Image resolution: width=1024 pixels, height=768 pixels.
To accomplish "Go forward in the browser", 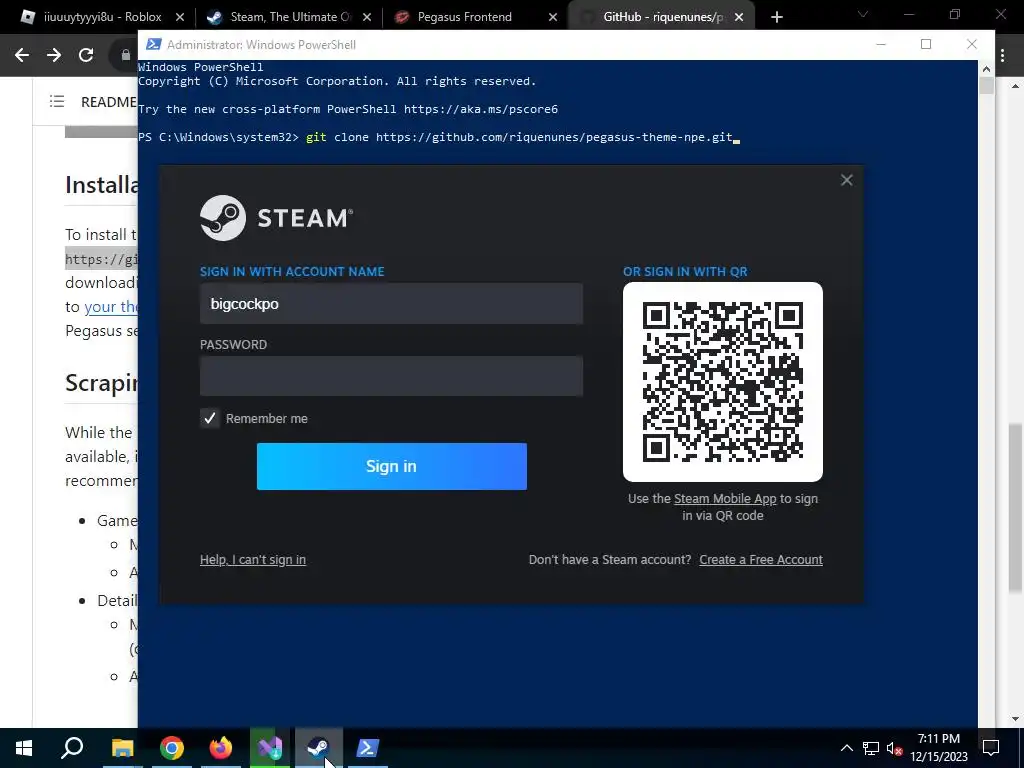I will 54,55.
